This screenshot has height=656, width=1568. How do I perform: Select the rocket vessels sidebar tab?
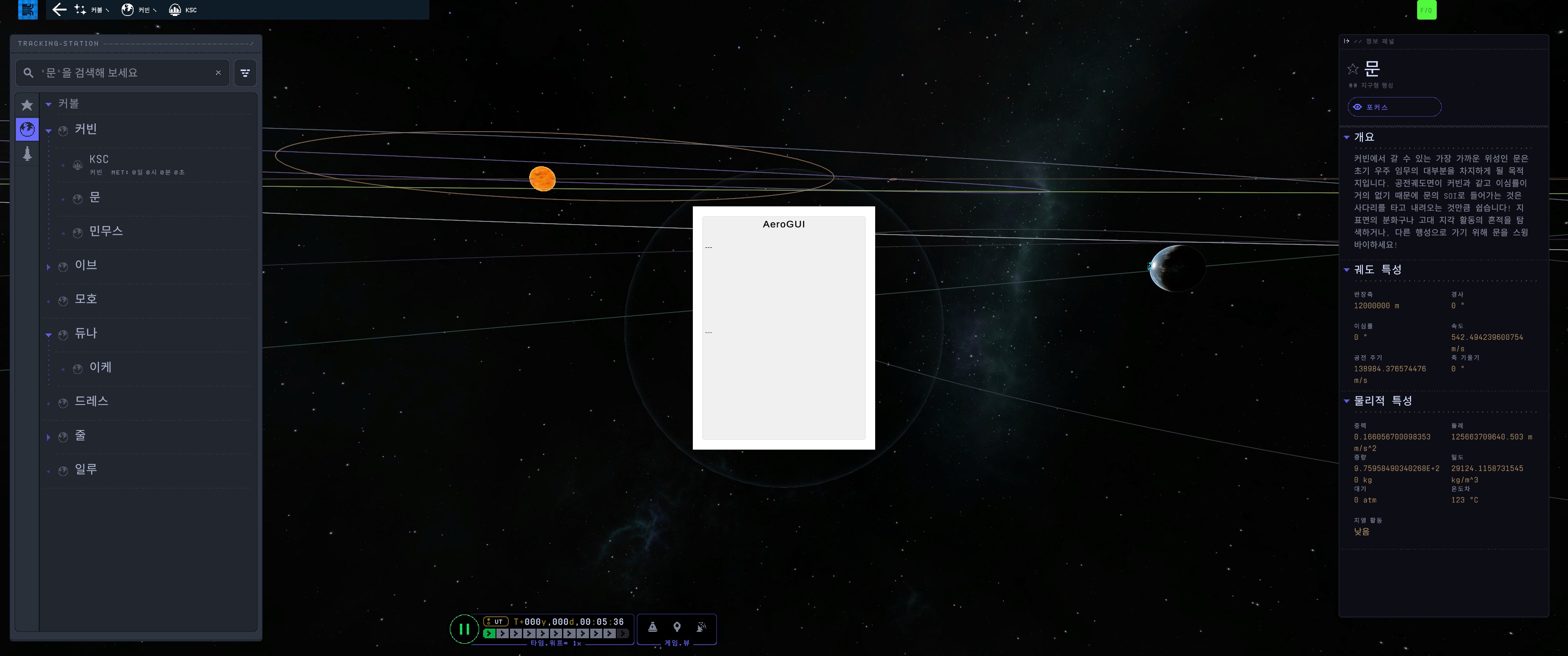coord(27,154)
